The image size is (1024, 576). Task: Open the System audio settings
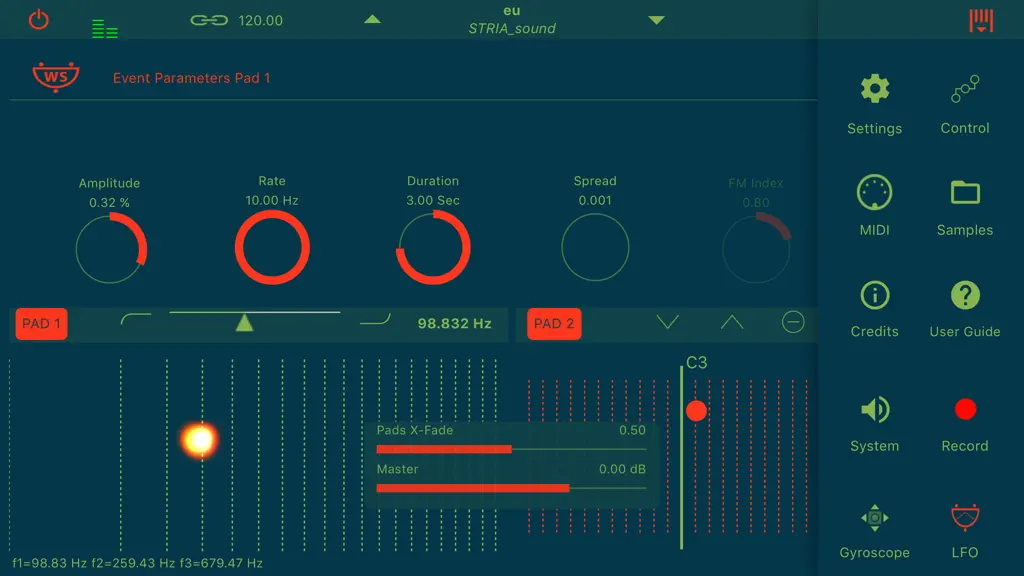pos(874,409)
